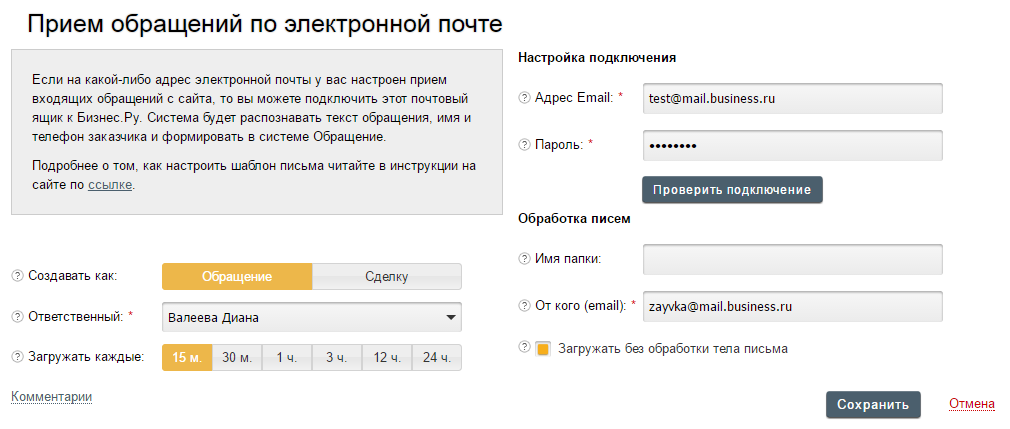1010x429 pixels.
Task: Click help icon next to Адрес Email
Action: [x=524, y=98]
